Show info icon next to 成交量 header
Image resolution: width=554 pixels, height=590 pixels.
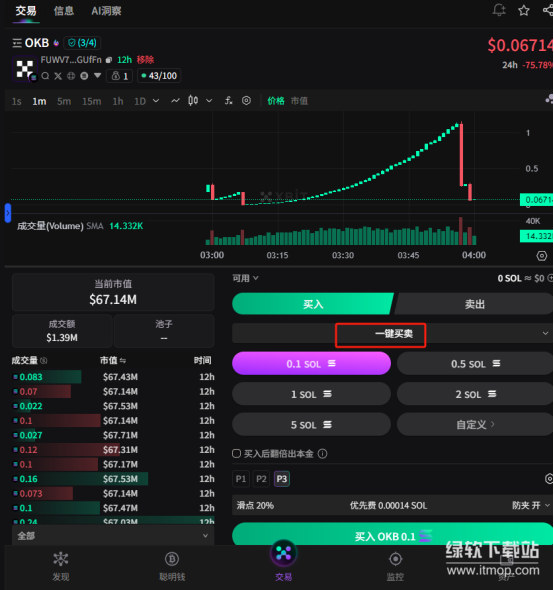[44, 360]
